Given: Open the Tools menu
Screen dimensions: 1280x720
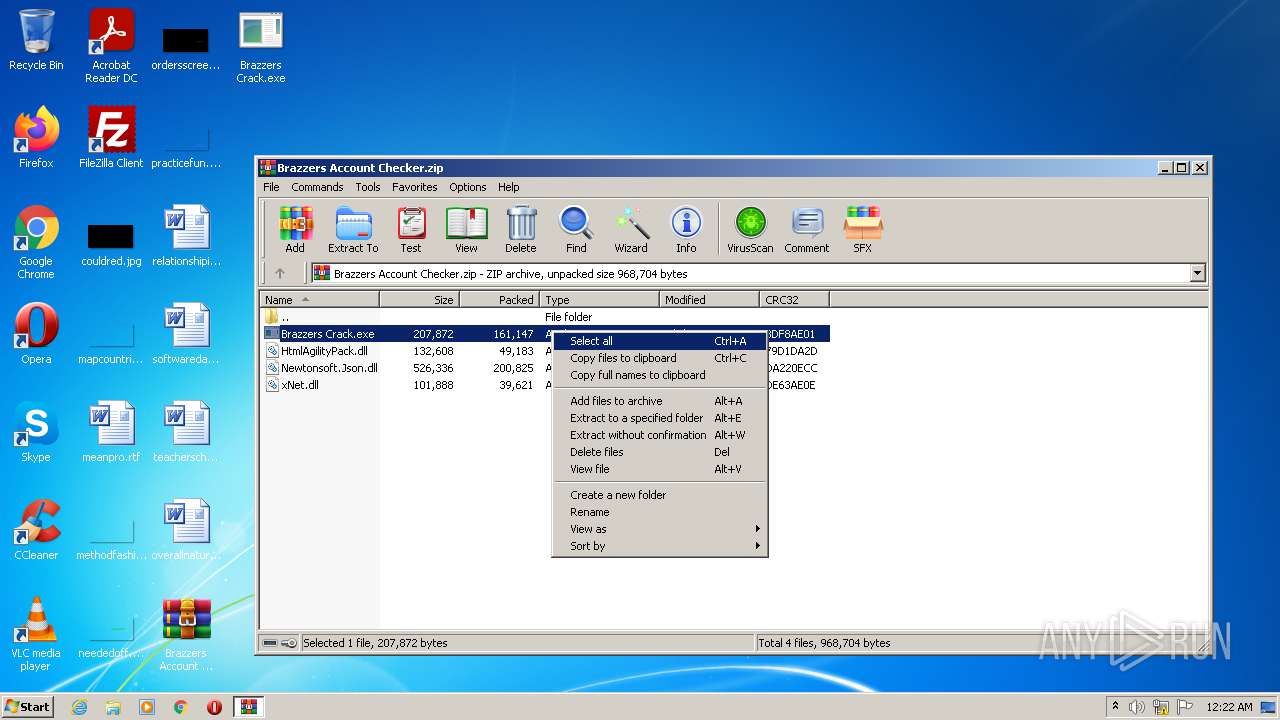Looking at the screenshot, I should pos(368,187).
